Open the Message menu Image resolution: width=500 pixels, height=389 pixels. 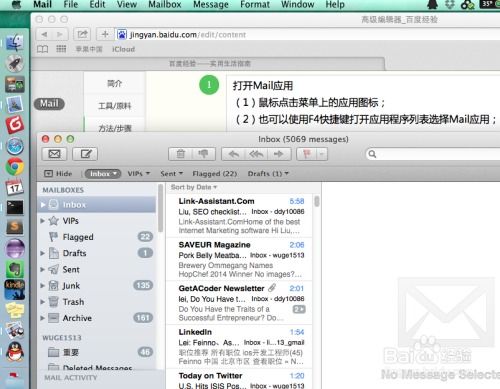(x=211, y=5)
